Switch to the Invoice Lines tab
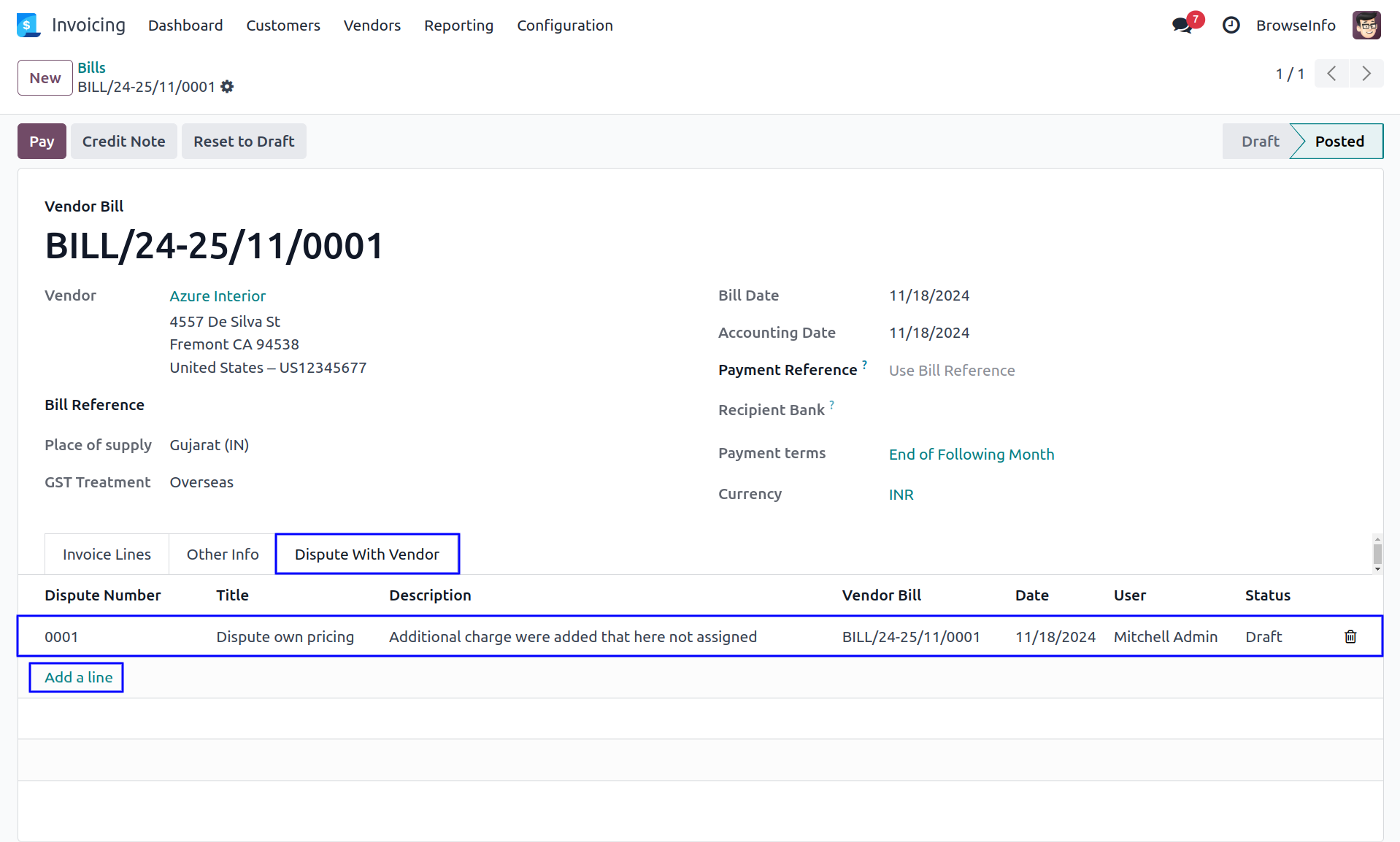The width and height of the screenshot is (1400, 842). [x=107, y=555]
